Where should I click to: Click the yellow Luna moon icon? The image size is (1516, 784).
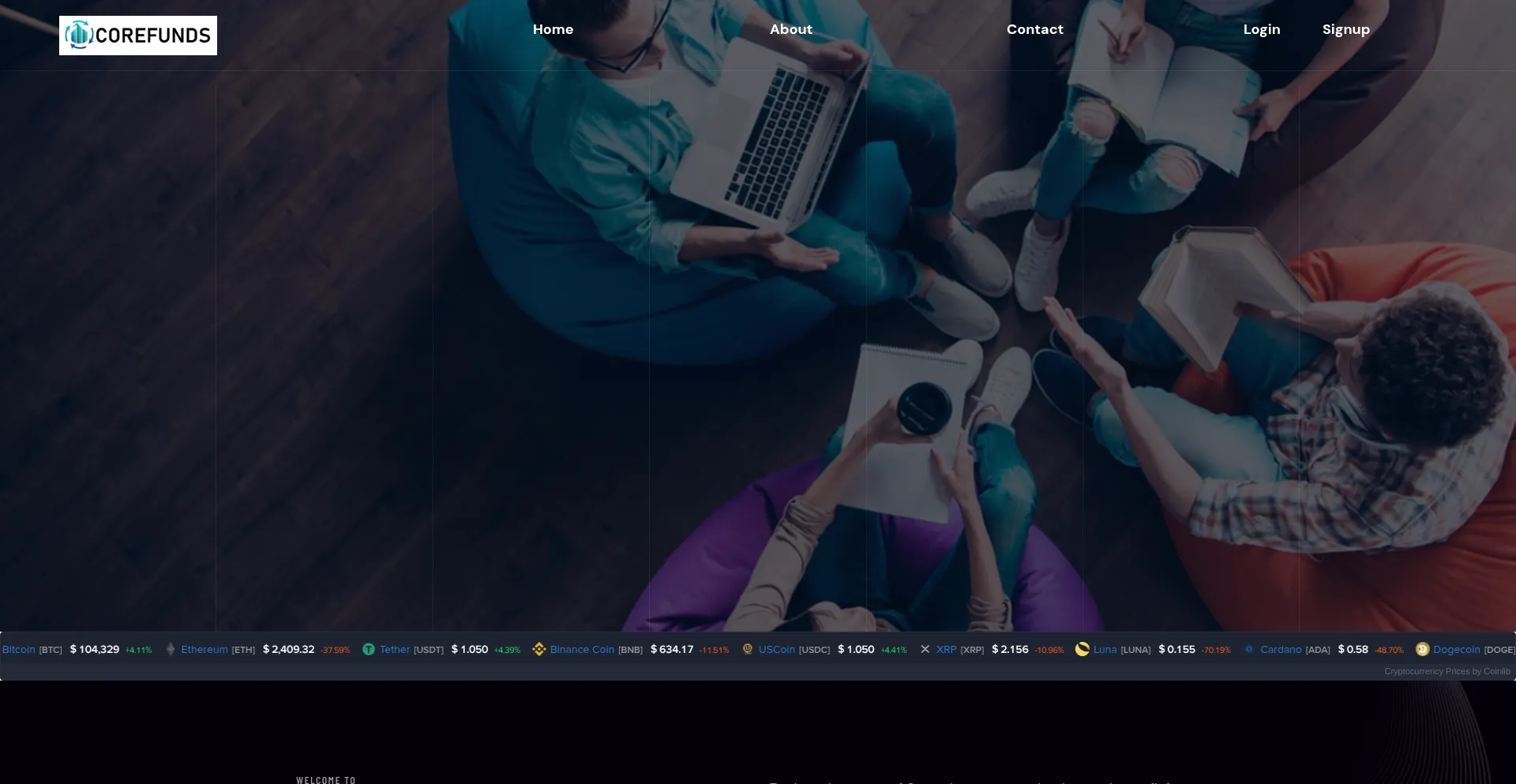(1082, 649)
